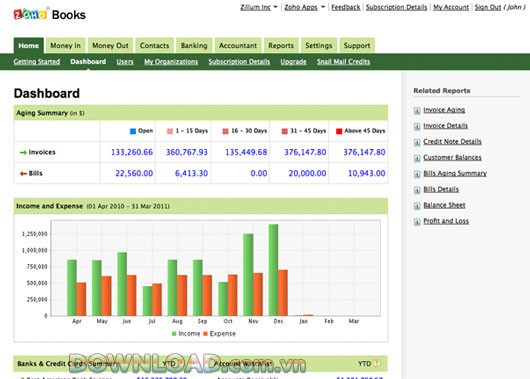Screen dimensions: 530x379
Task: Open the Invoice Aging report link
Action: pyautogui.click(x=444, y=110)
